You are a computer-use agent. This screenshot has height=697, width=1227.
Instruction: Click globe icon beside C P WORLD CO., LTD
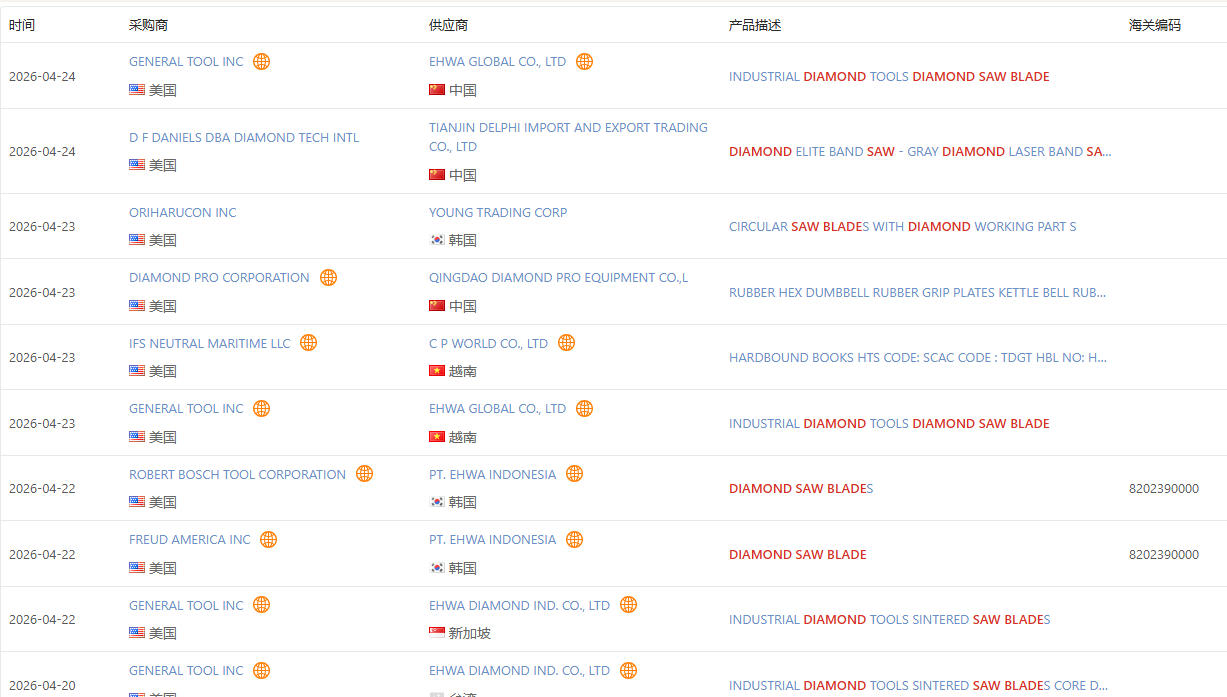coord(566,343)
